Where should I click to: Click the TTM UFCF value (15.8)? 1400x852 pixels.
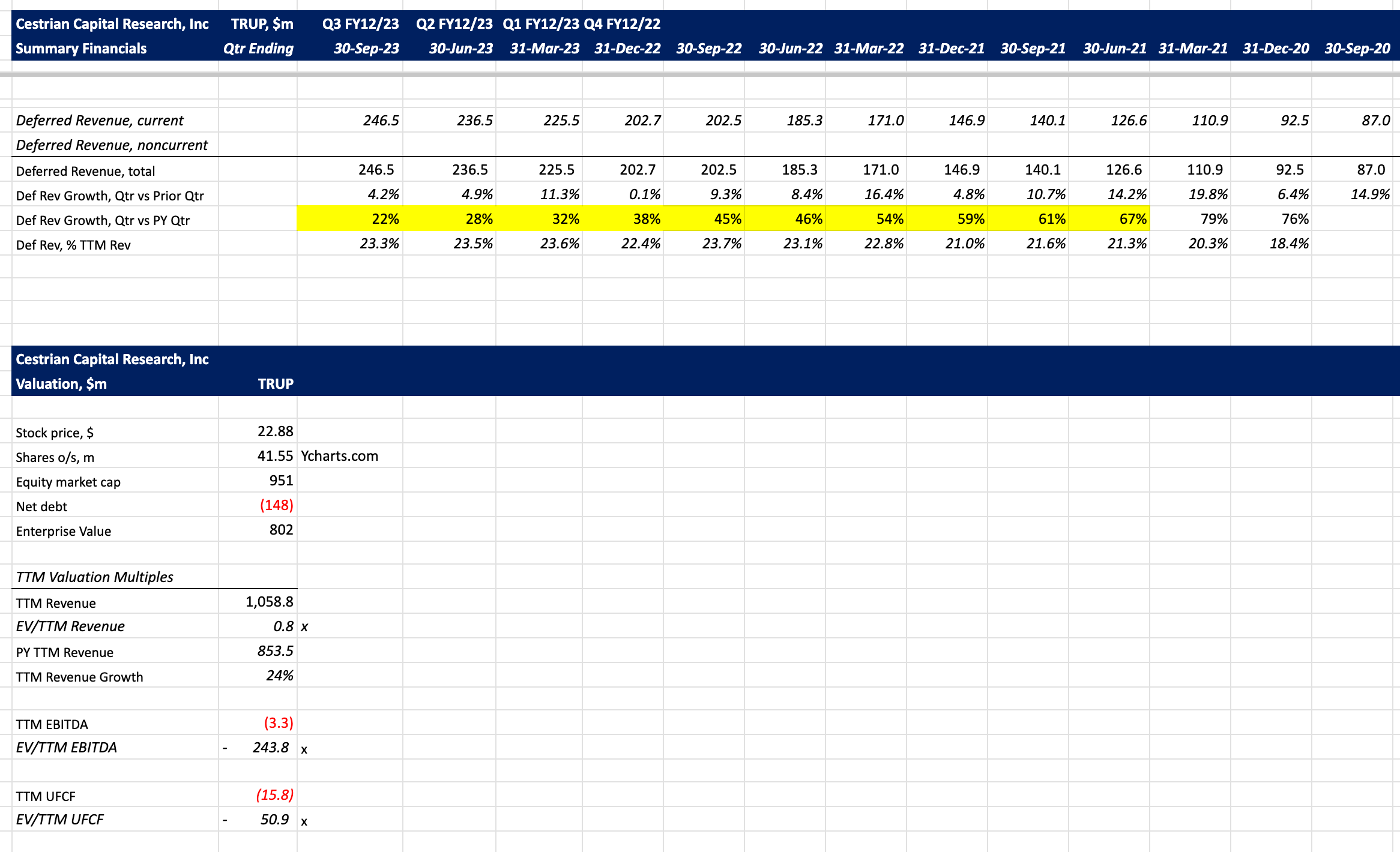click(x=274, y=795)
